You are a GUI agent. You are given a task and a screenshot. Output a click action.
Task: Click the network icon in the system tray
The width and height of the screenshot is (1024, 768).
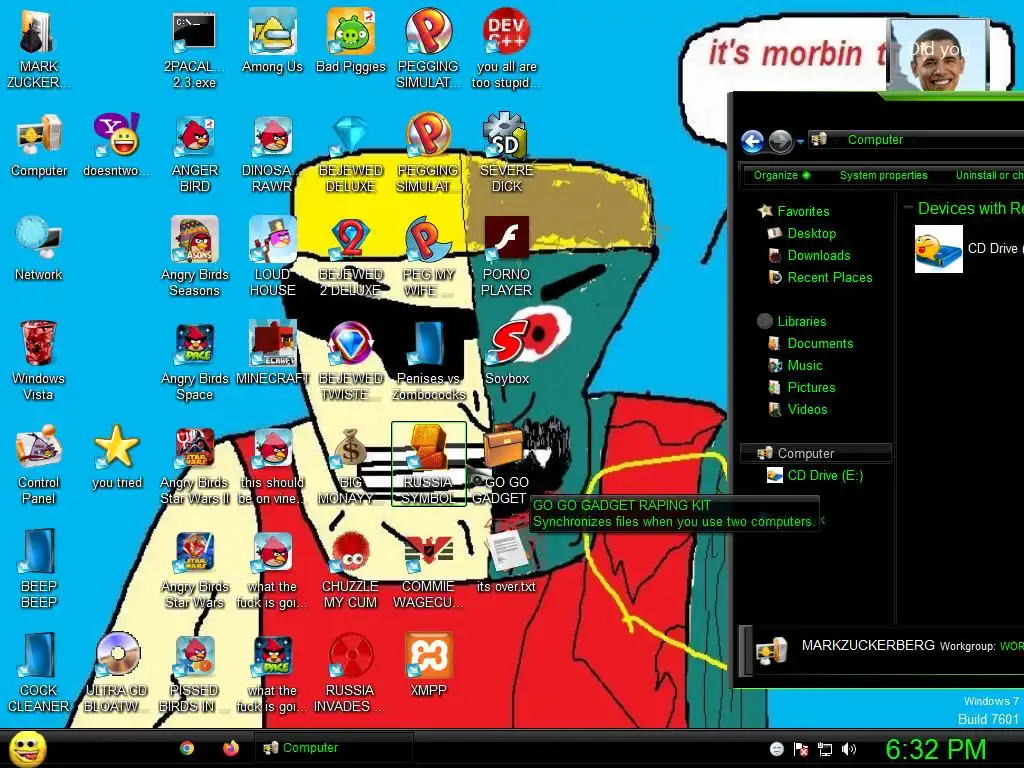825,749
